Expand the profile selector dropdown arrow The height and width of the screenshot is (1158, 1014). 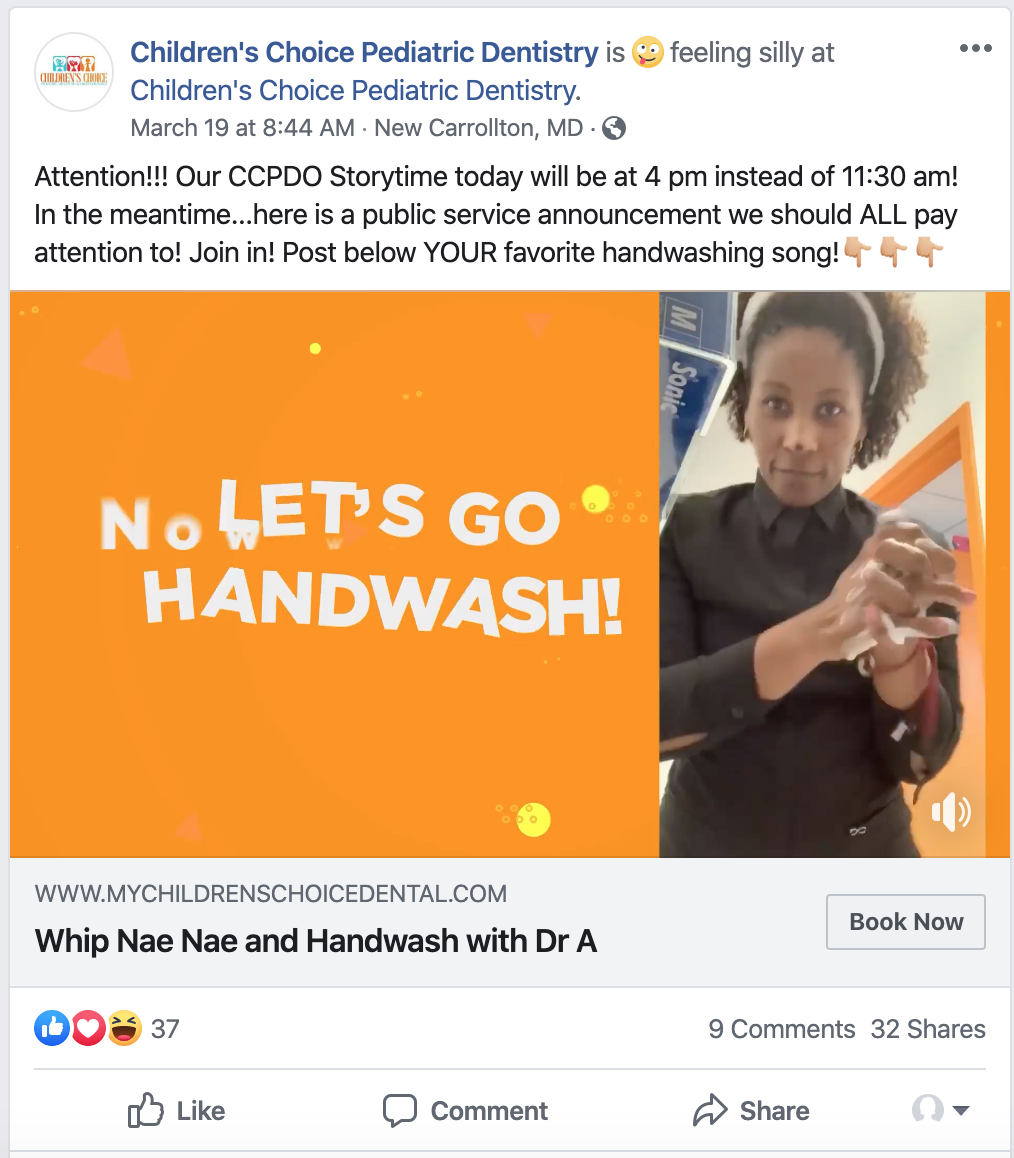[960, 1109]
